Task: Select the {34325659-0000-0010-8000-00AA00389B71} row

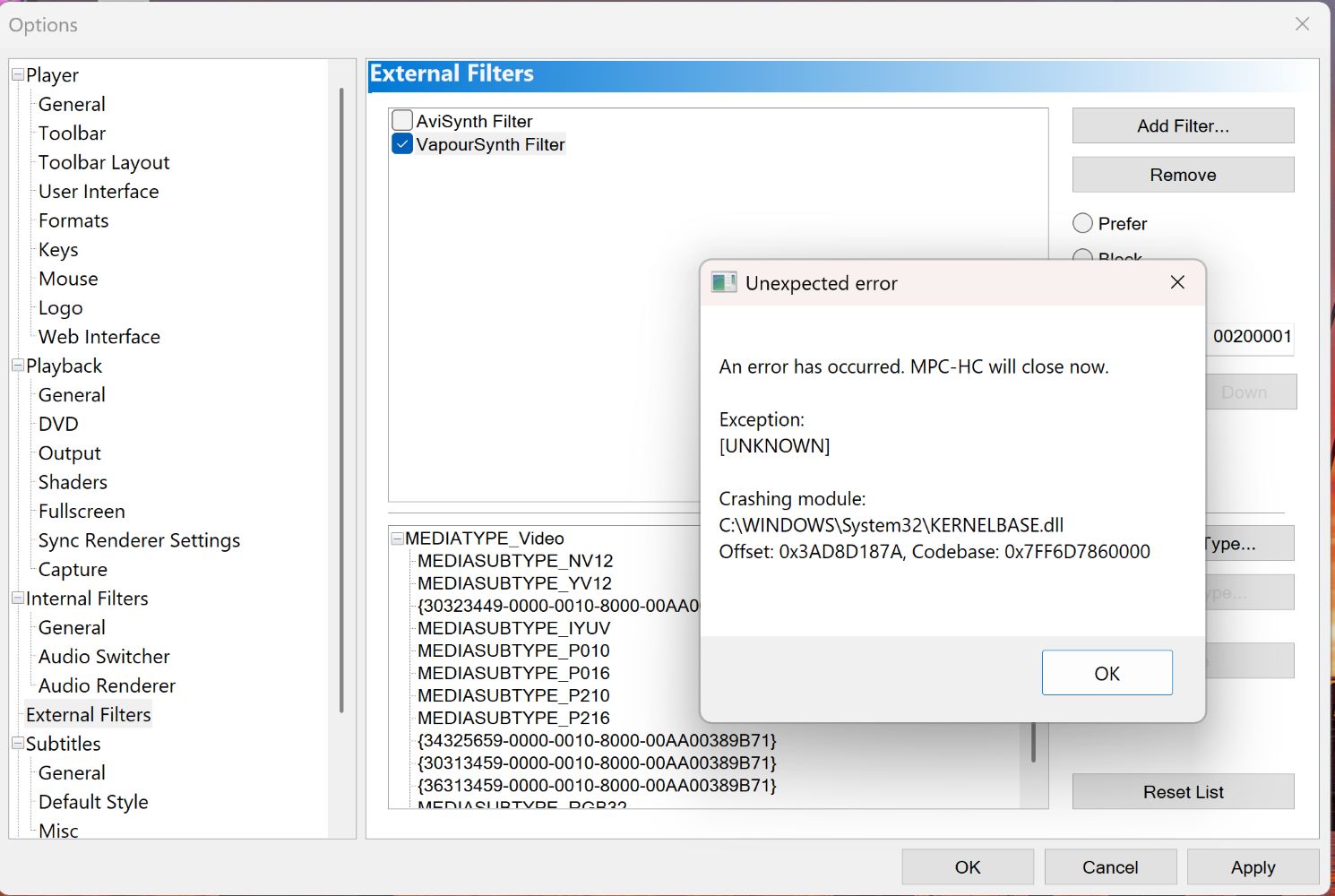Action: (597, 740)
